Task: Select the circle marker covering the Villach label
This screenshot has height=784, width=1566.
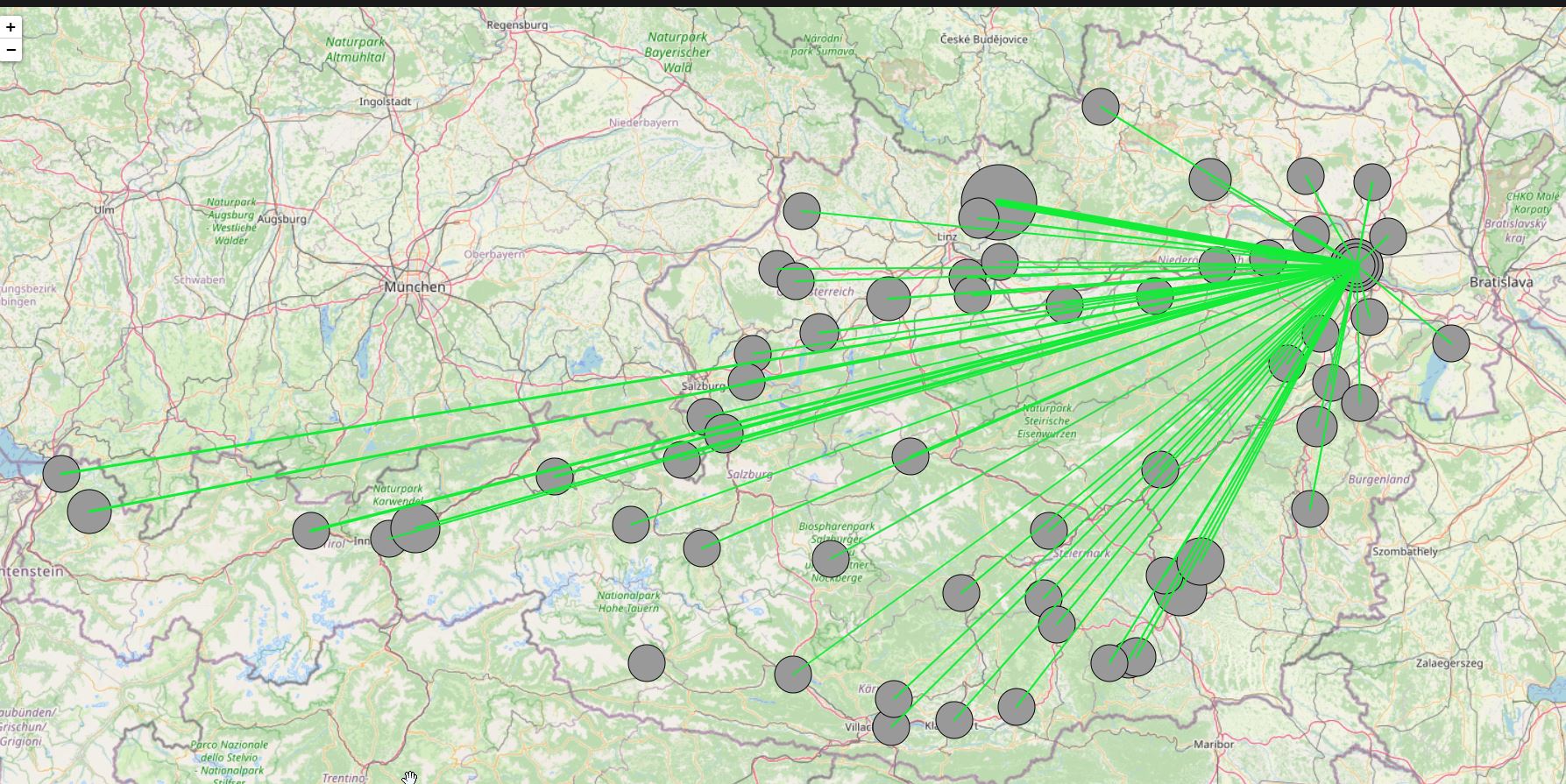Action: click(x=891, y=727)
